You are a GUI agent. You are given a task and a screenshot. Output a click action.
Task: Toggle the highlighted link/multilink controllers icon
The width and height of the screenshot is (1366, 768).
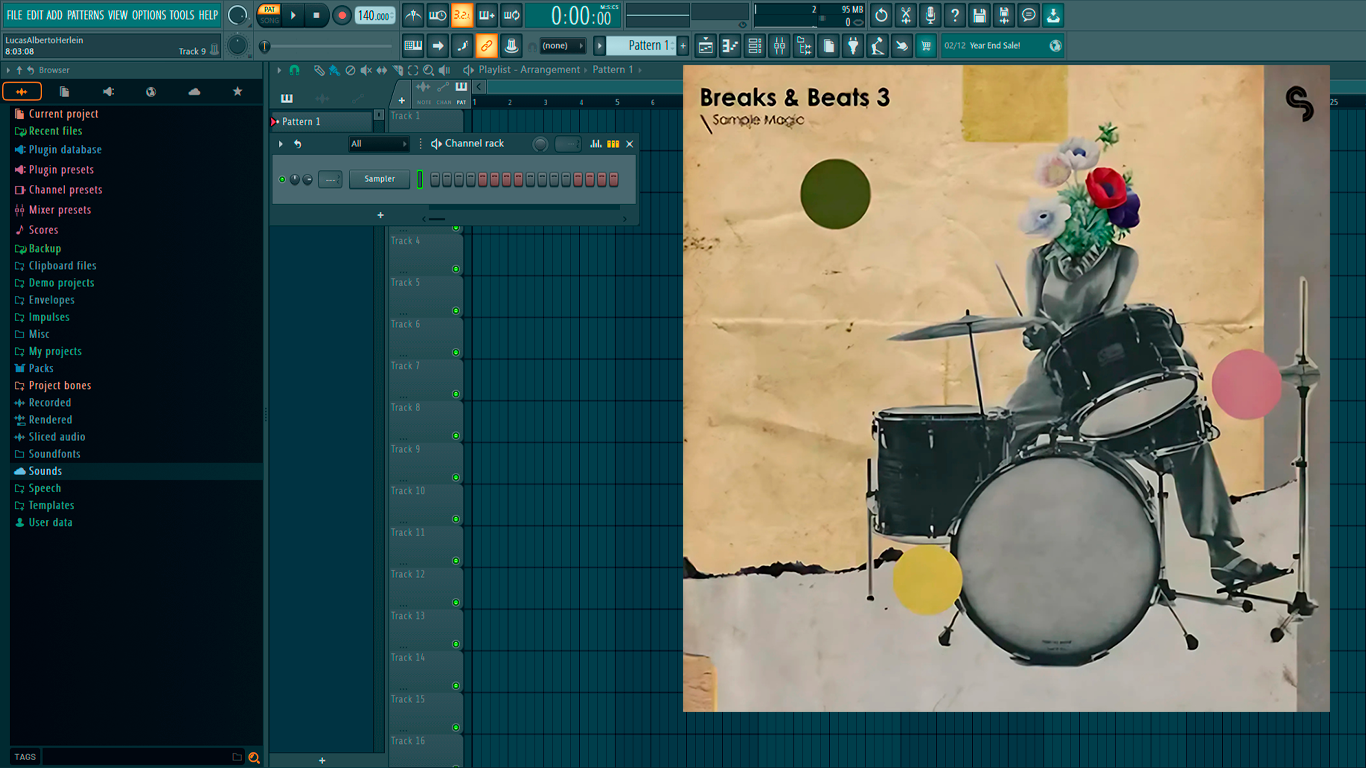[x=487, y=45]
